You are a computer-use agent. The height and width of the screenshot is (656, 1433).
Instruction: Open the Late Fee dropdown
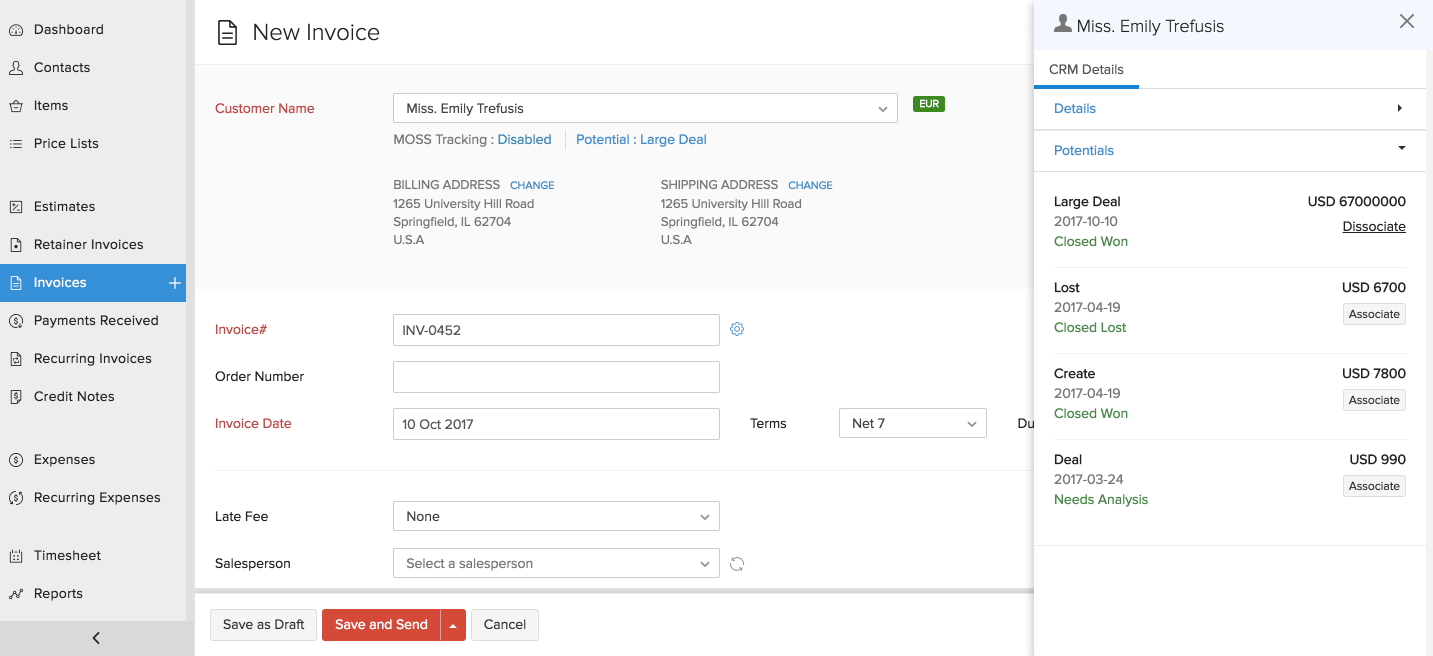pos(555,516)
